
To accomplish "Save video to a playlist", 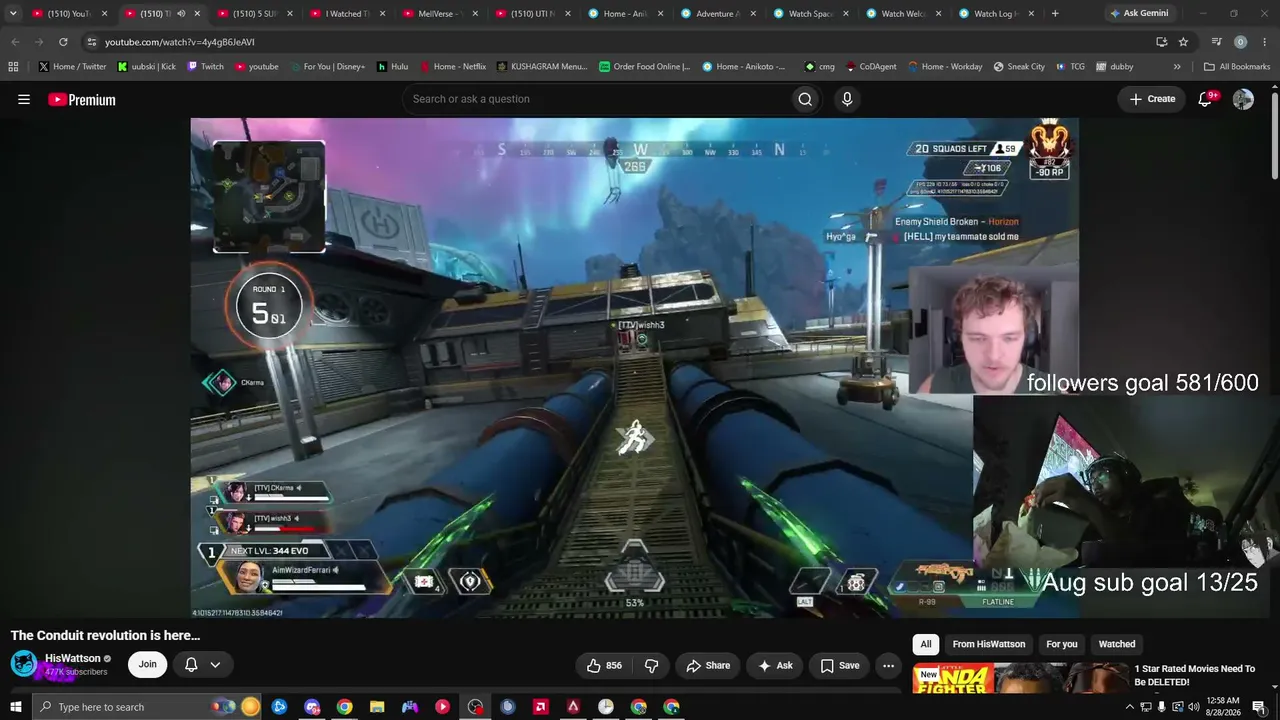I will [840, 665].
